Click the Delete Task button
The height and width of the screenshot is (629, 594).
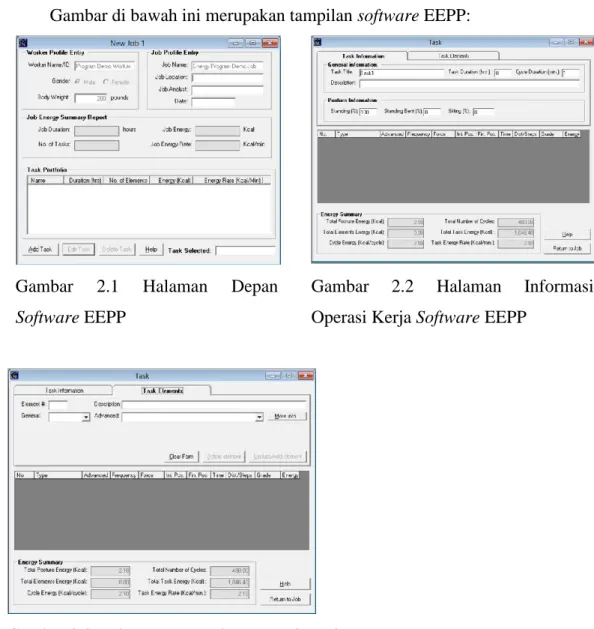coord(117,249)
